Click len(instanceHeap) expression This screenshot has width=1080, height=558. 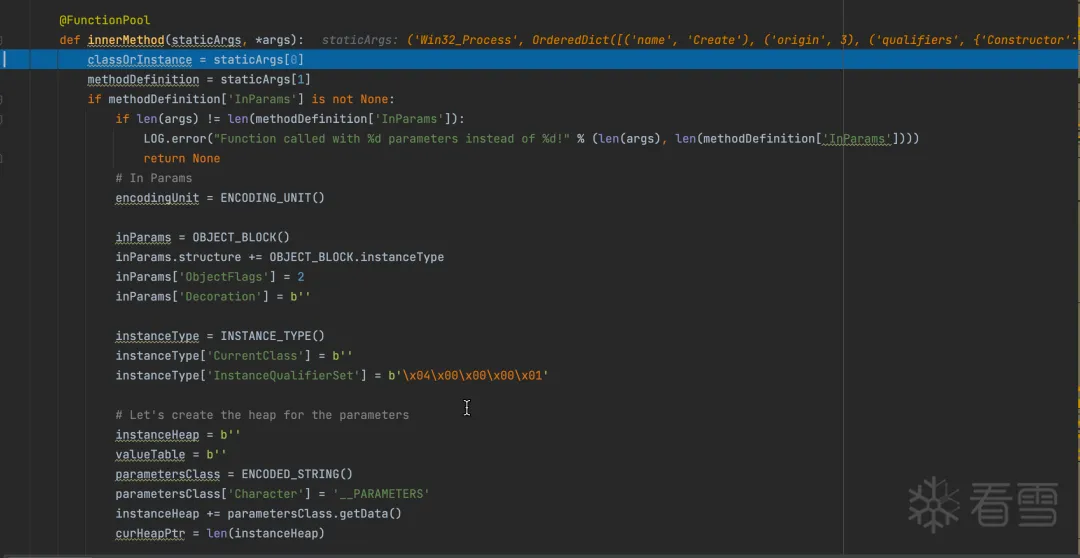pos(265,533)
